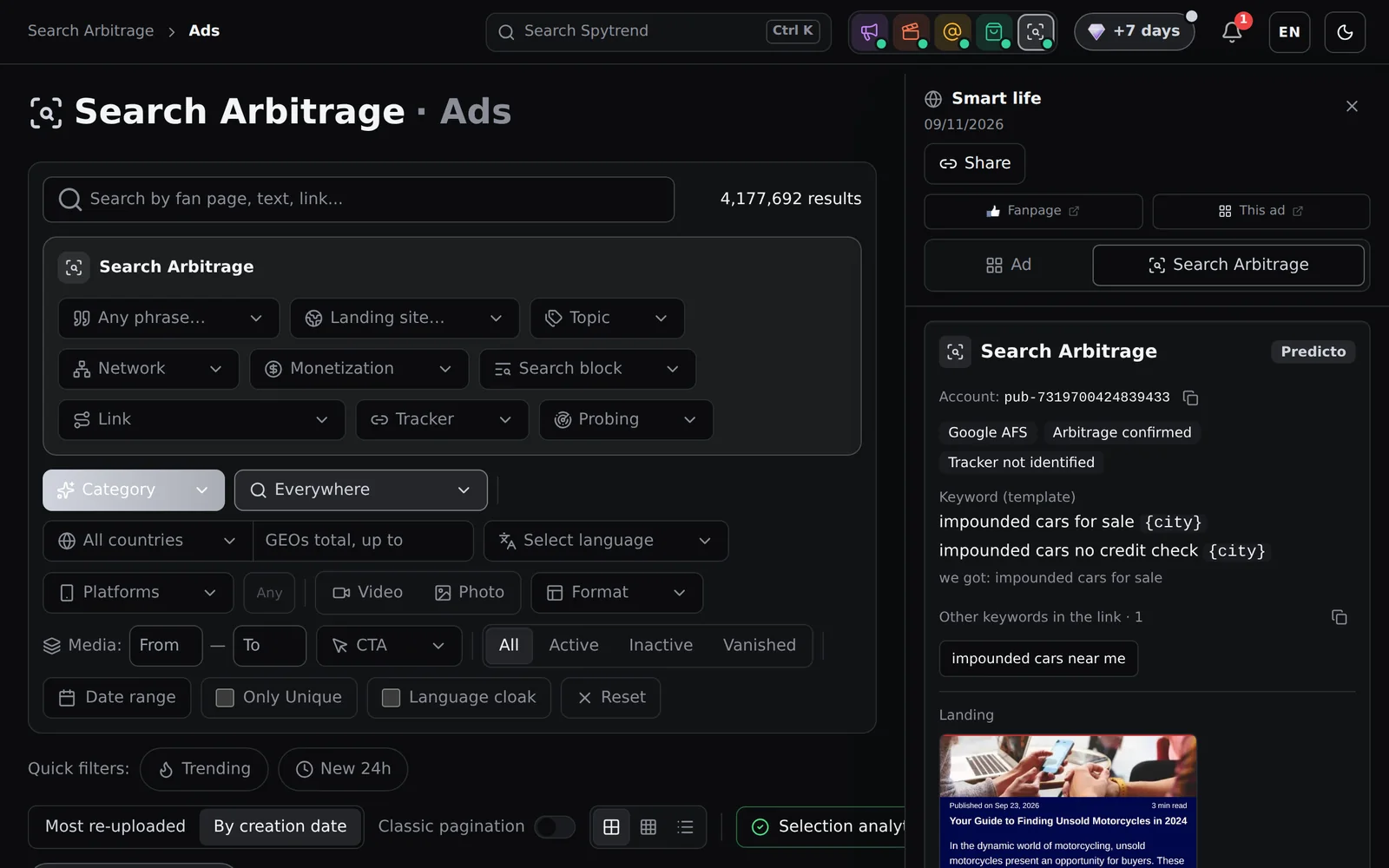Enable the Language cloak checkbox
The width and height of the screenshot is (1389, 868).
click(391, 698)
